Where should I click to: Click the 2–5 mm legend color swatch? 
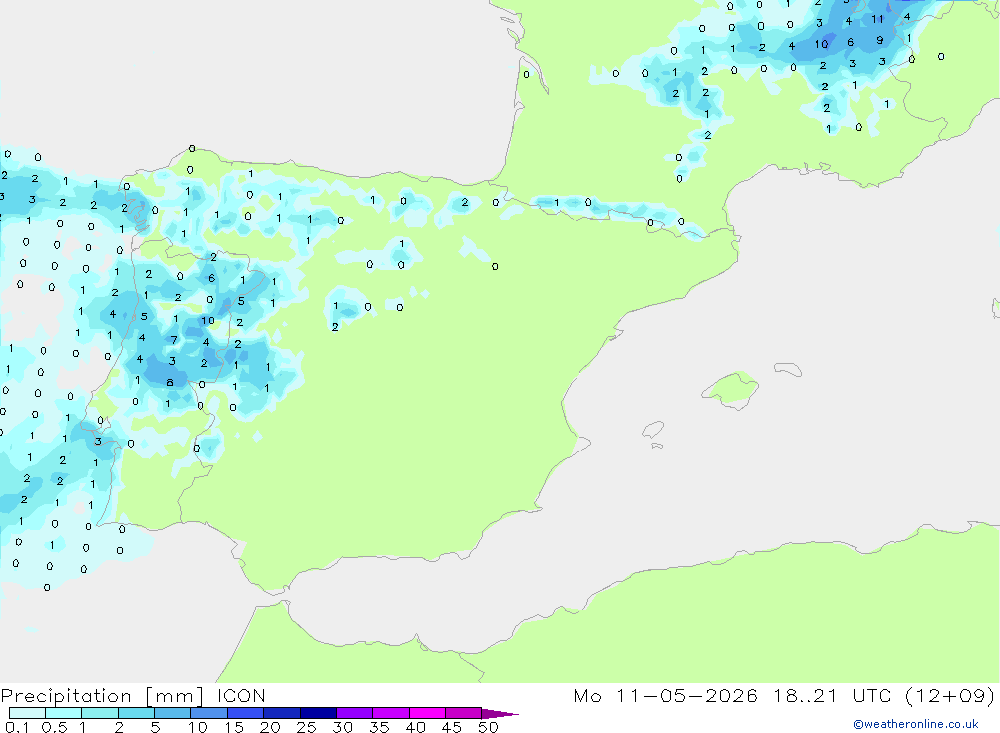pyautogui.click(x=136, y=713)
